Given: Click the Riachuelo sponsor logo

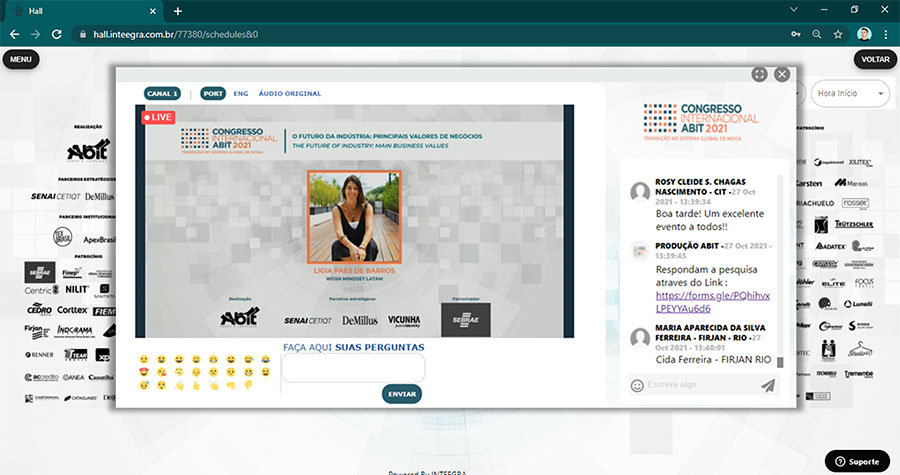Looking at the screenshot, I should (x=815, y=203).
